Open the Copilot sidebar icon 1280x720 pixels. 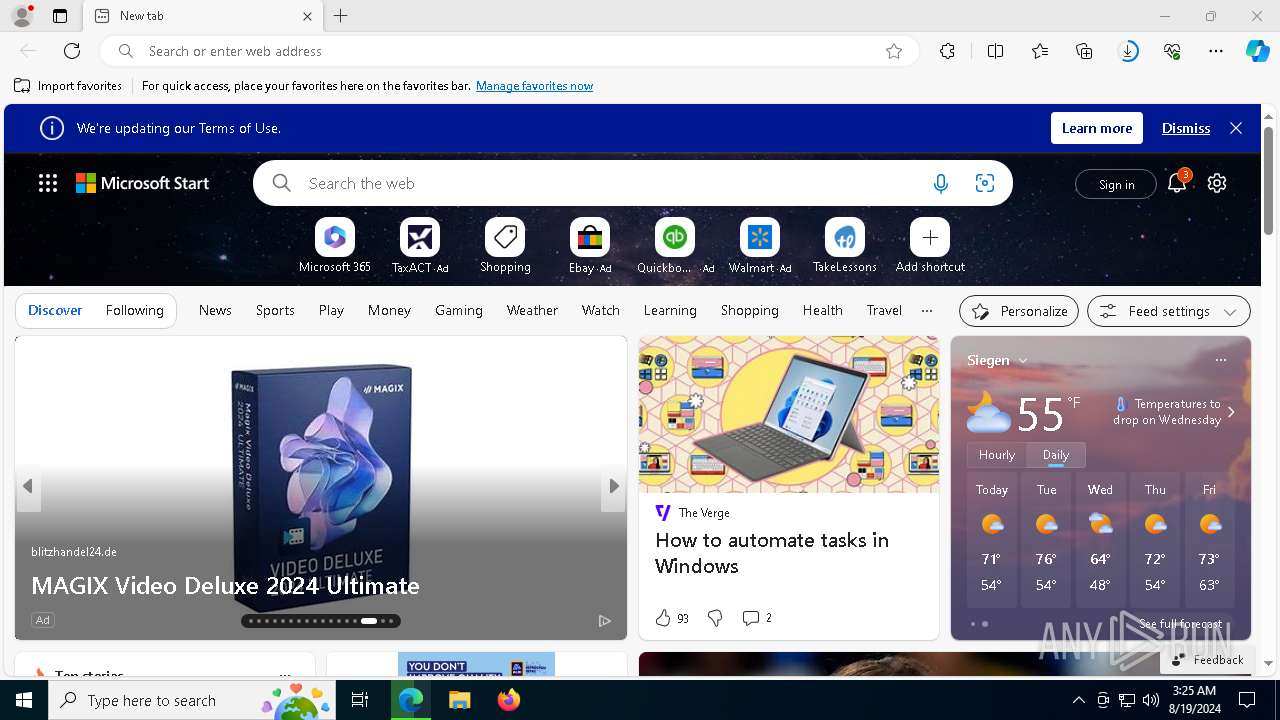click(x=1257, y=51)
